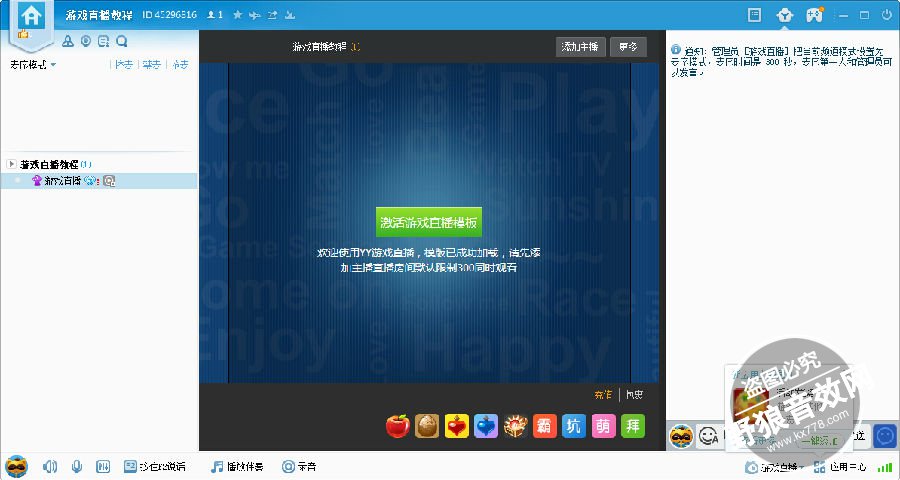Toggle speaker mute in bottom bar
Screen dimensions: 900x480
pos(50,466)
